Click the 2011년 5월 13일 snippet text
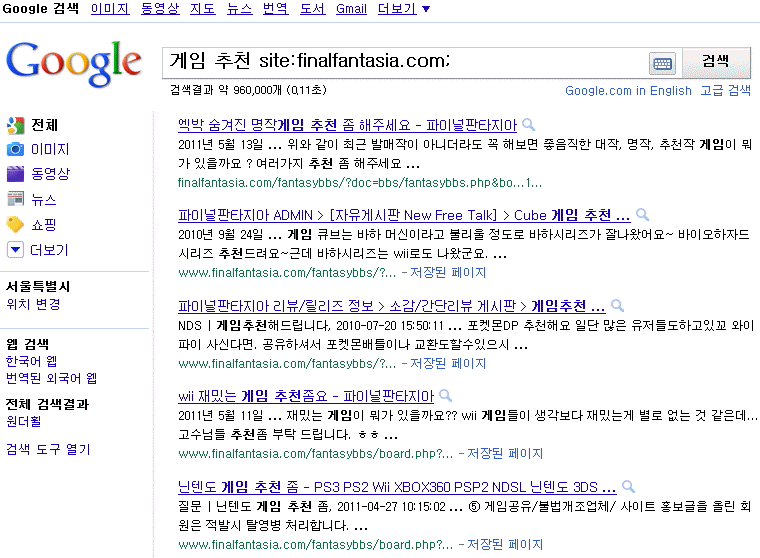760x558 pixels. (x=221, y=144)
